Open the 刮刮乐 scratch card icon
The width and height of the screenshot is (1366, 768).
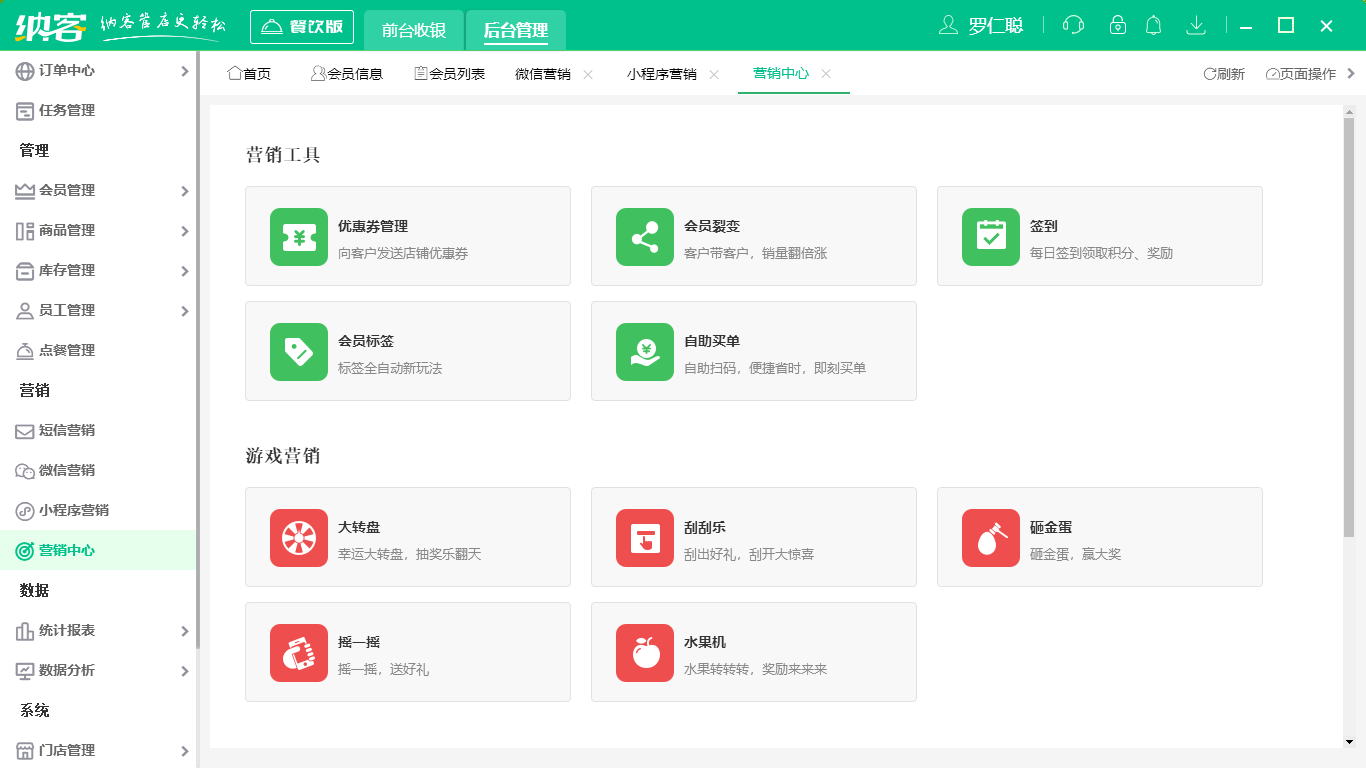[644, 537]
